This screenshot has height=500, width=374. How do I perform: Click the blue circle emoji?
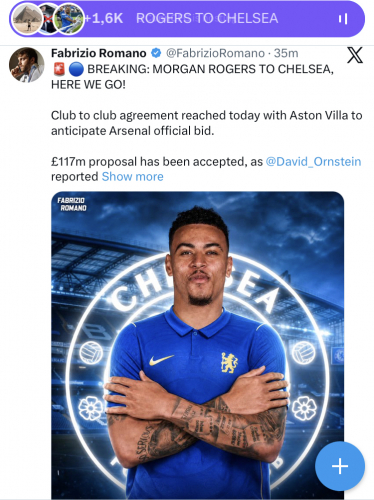point(76,69)
